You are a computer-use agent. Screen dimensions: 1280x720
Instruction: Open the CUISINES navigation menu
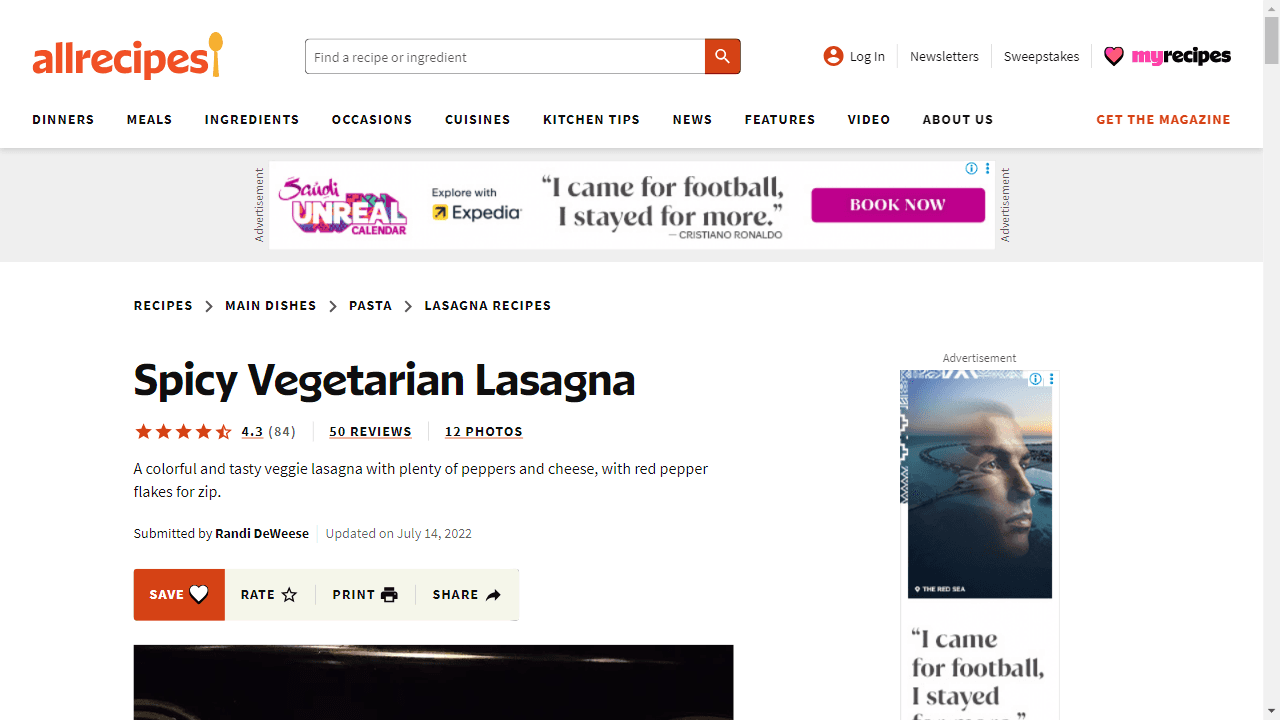pyautogui.click(x=478, y=119)
